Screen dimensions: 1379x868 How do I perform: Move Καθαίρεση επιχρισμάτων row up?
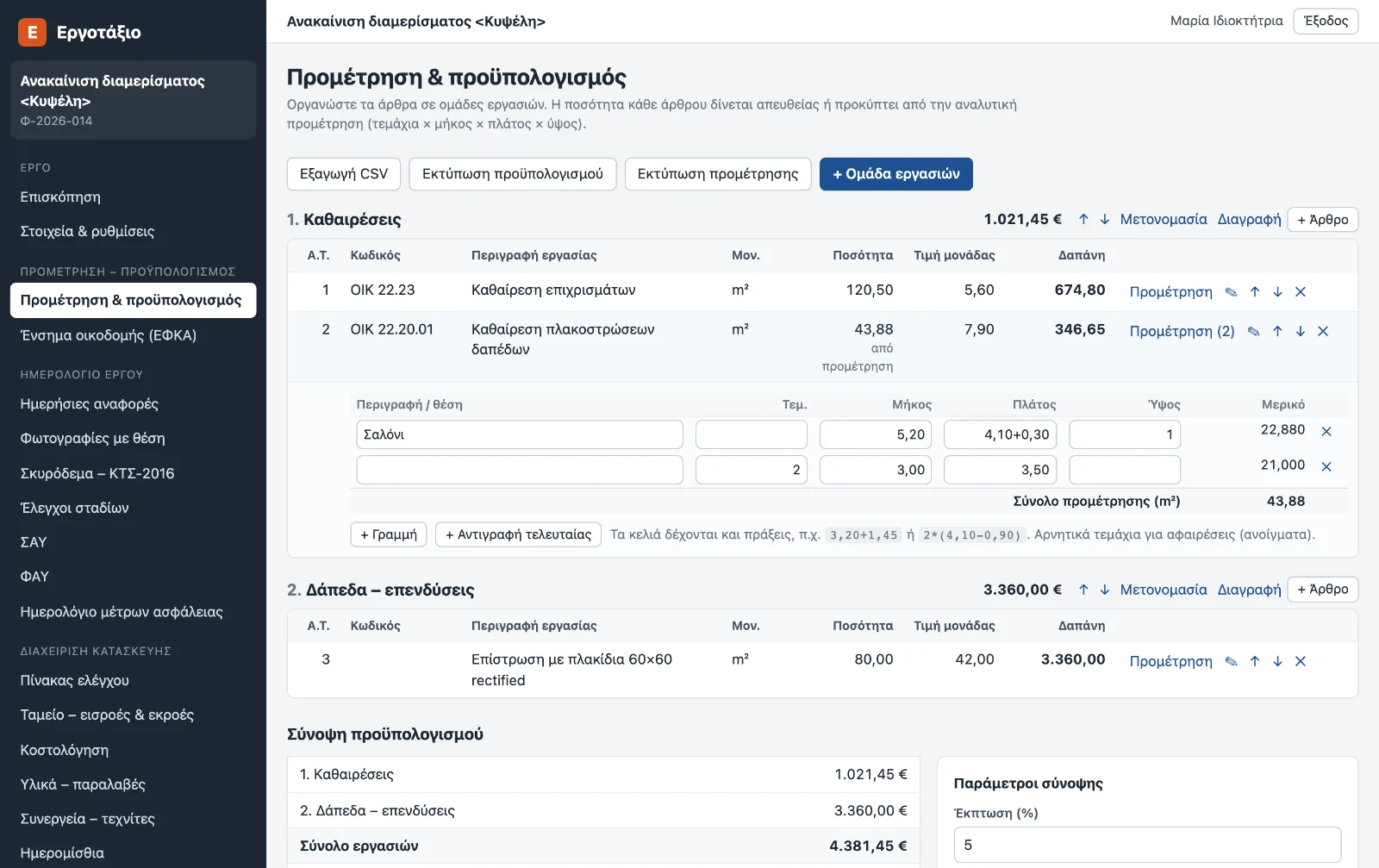1255,292
